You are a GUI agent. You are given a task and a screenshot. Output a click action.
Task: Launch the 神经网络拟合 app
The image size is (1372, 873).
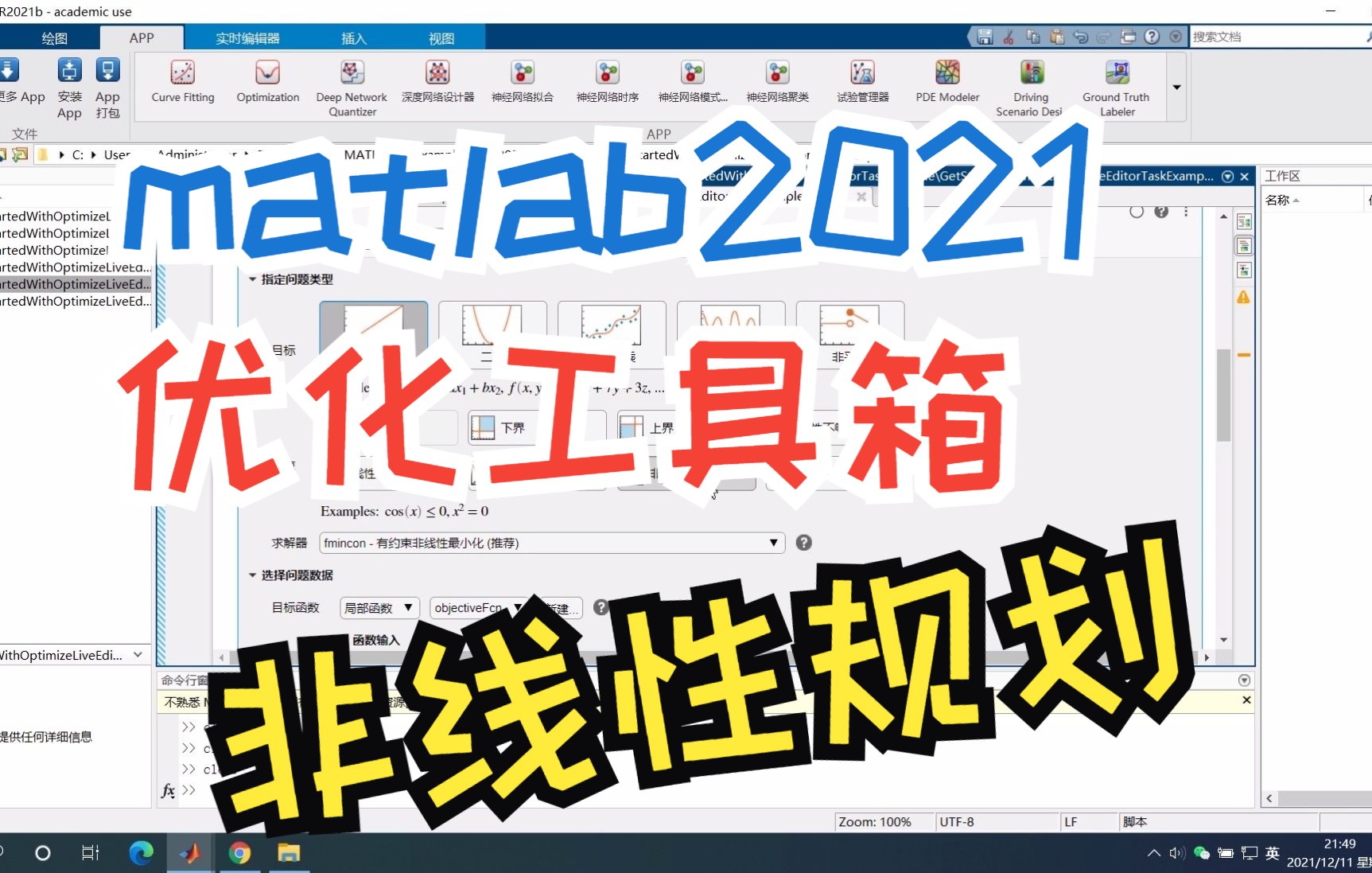(523, 82)
